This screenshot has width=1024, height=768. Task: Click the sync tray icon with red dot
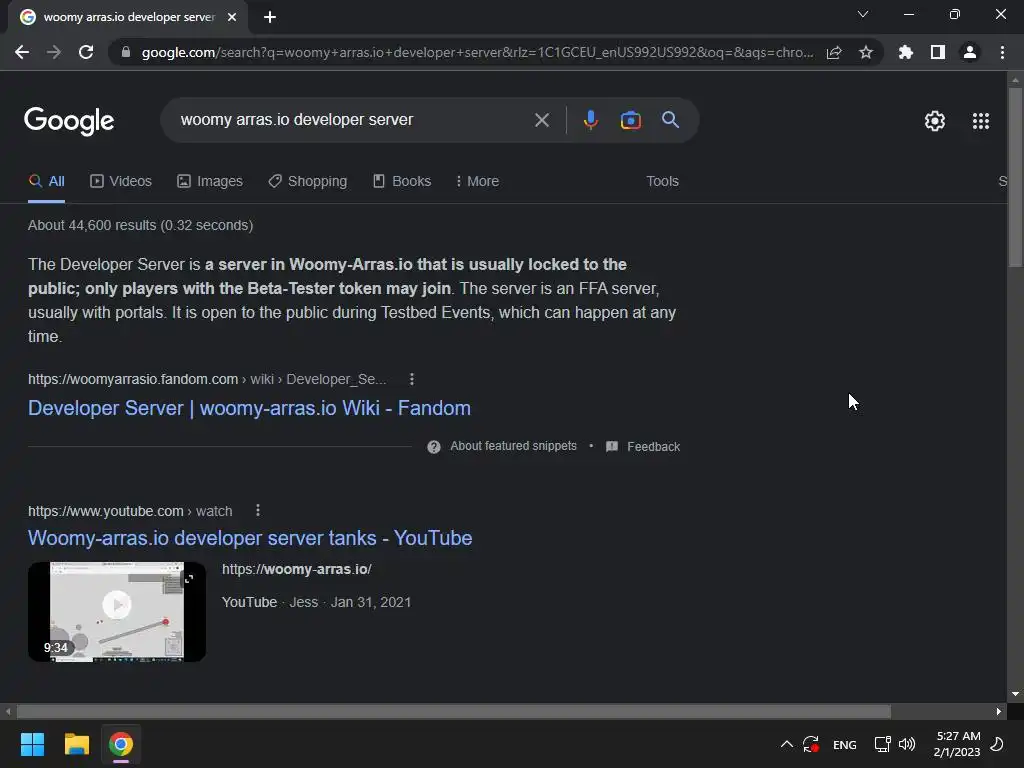(x=811, y=744)
